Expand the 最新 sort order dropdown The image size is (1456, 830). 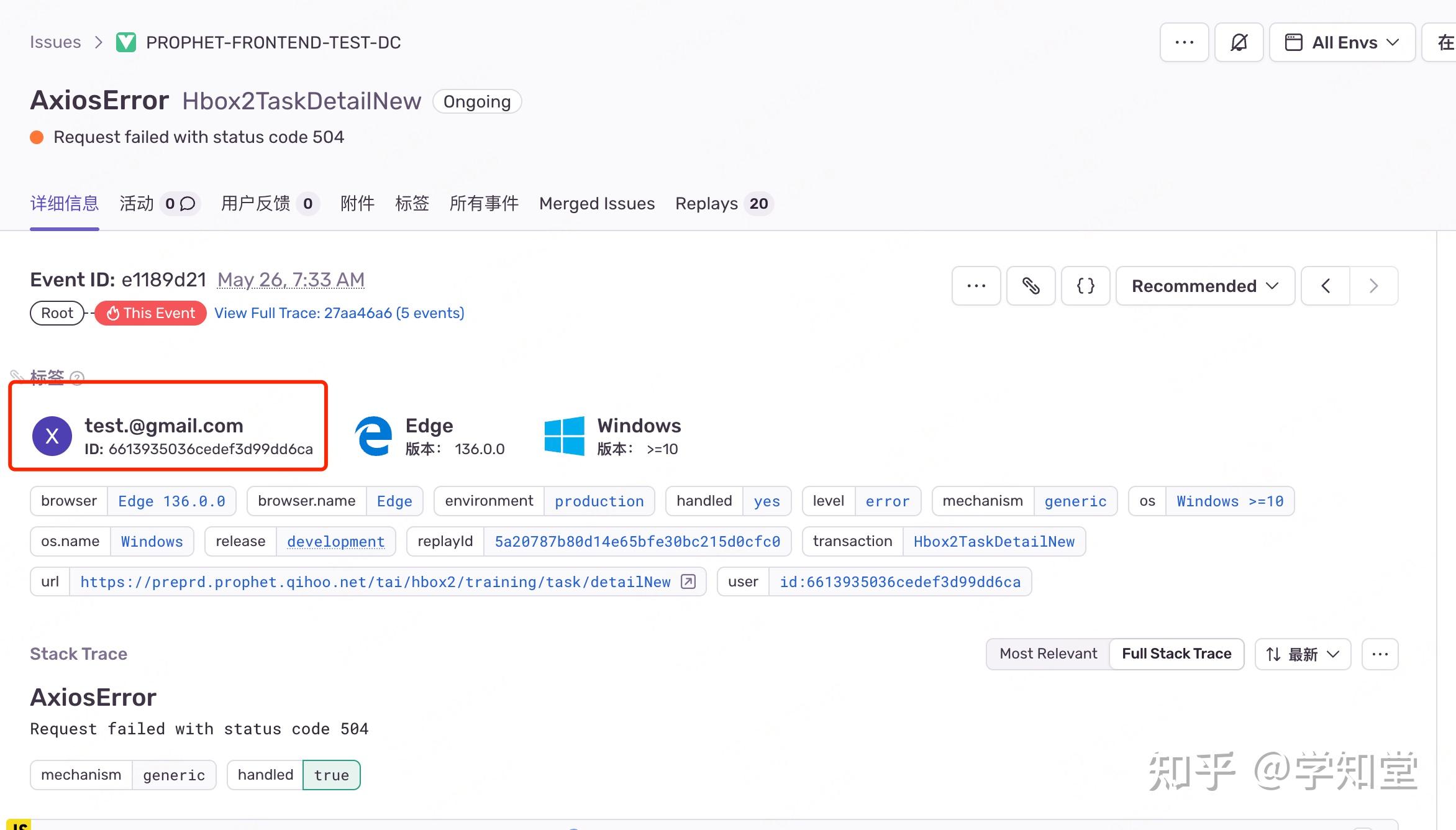[1303, 654]
